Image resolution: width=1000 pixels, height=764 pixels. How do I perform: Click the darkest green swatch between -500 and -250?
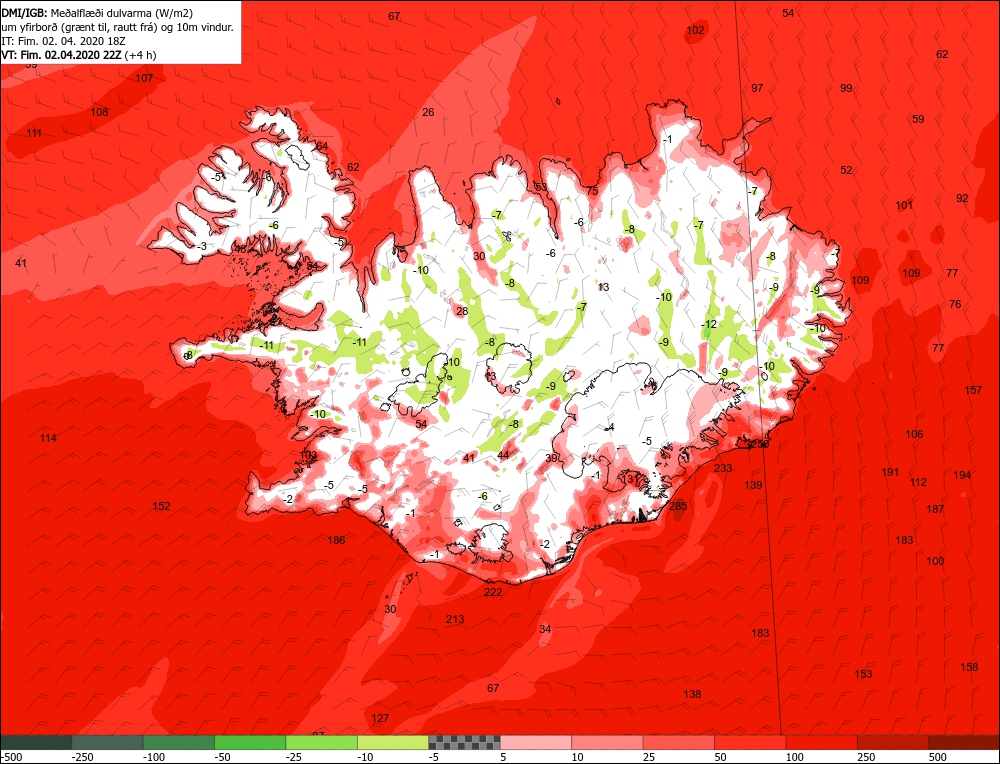36,742
